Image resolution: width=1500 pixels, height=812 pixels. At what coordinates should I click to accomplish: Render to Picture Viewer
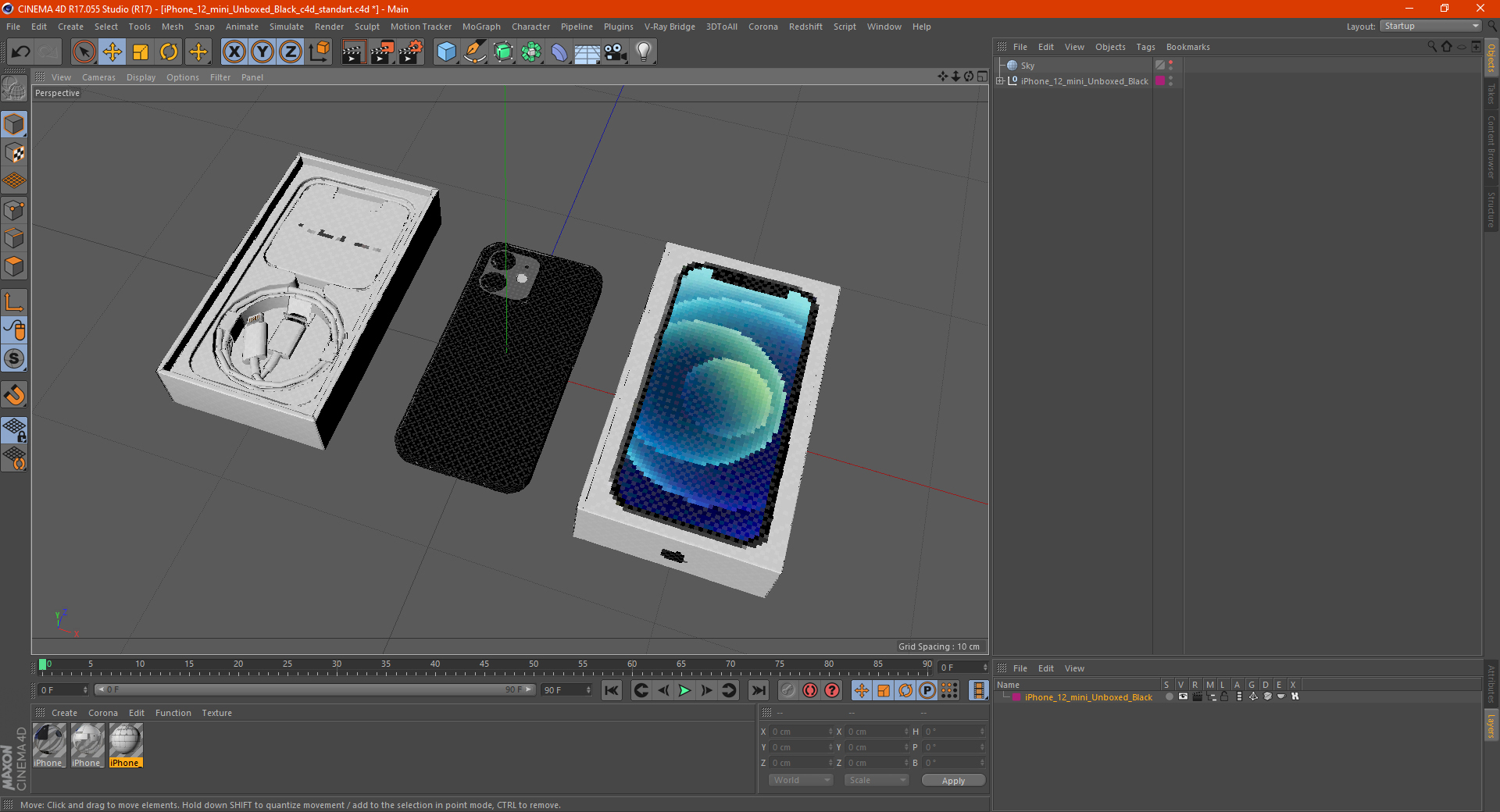(x=382, y=52)
